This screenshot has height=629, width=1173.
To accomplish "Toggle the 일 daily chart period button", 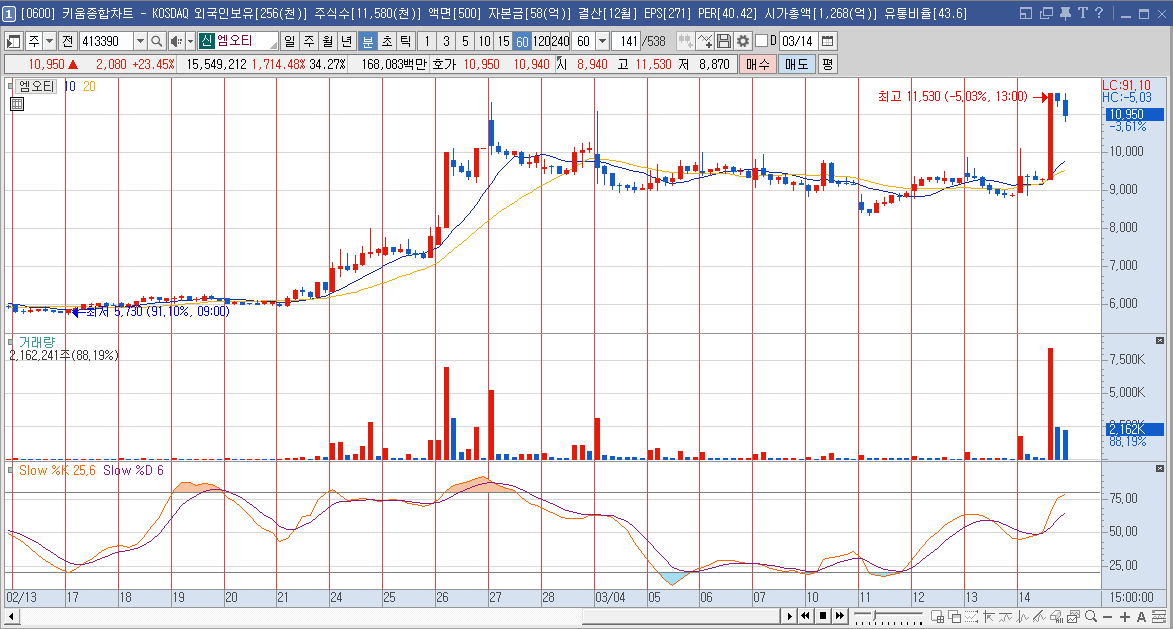I will (x=290, y=41).
